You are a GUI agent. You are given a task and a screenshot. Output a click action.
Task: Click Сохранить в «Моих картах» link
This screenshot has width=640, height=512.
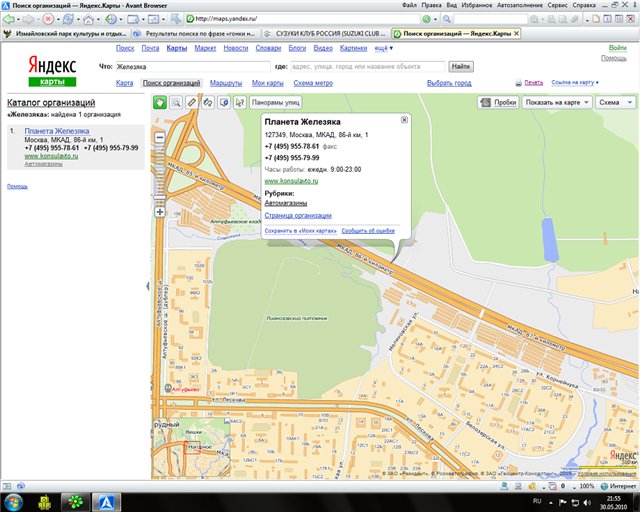301,231
